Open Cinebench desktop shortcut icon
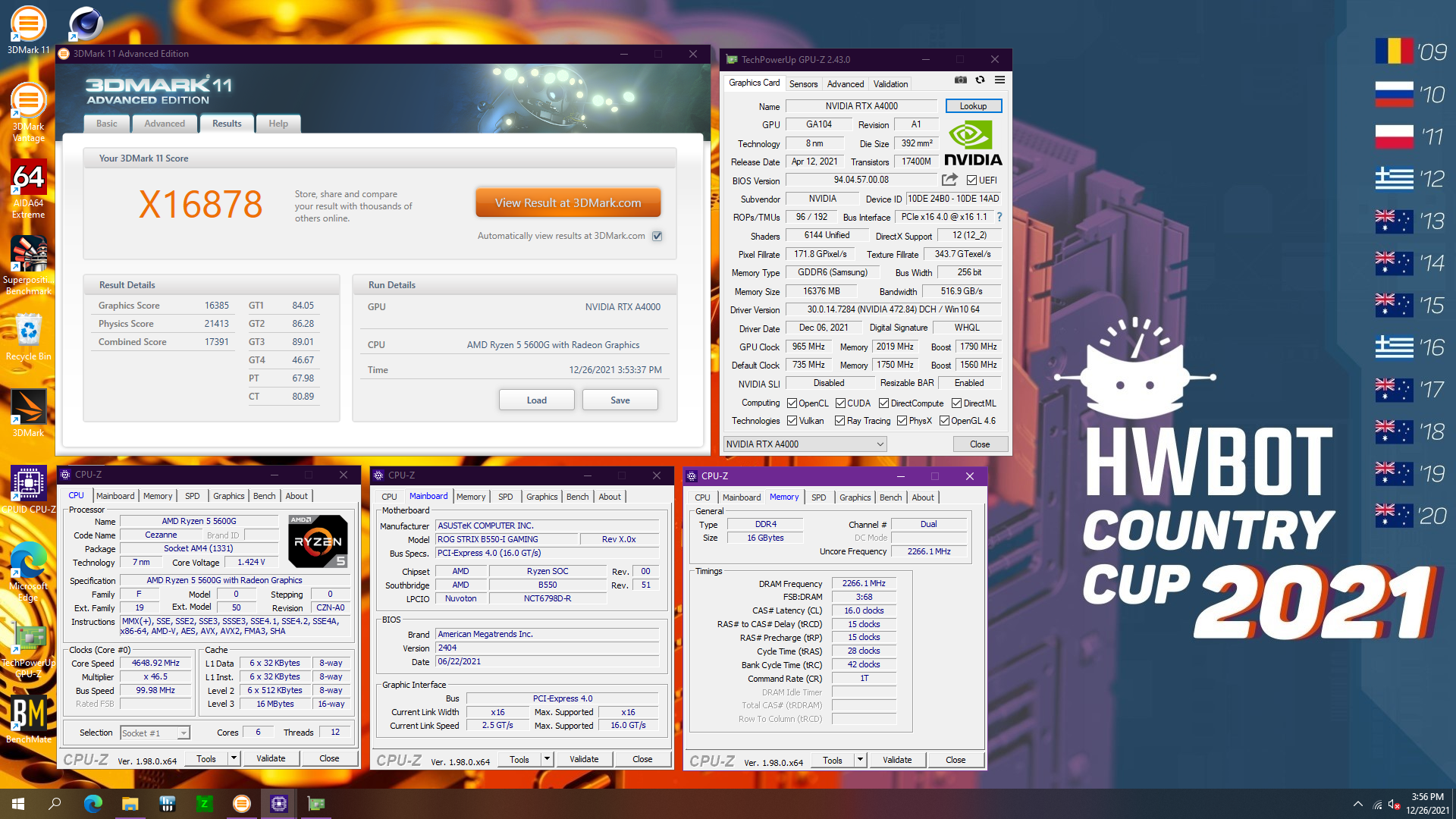 pyautogui.click(x=86, y=23)
